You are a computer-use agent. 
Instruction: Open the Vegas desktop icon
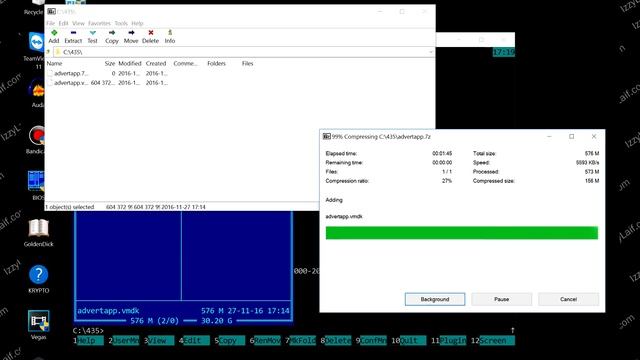(38, 321)
